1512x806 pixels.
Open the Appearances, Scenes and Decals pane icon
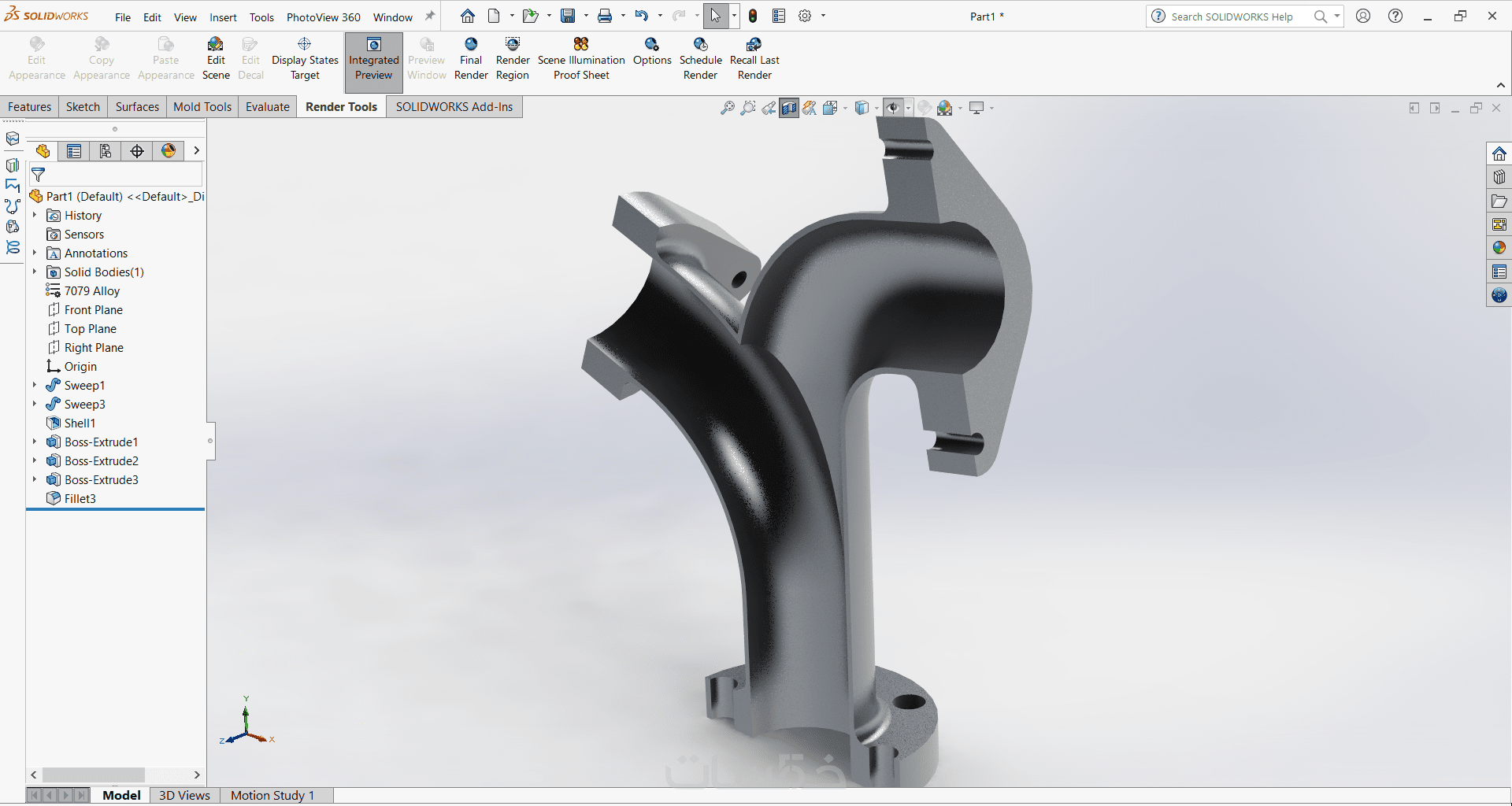click(1499, 248)
